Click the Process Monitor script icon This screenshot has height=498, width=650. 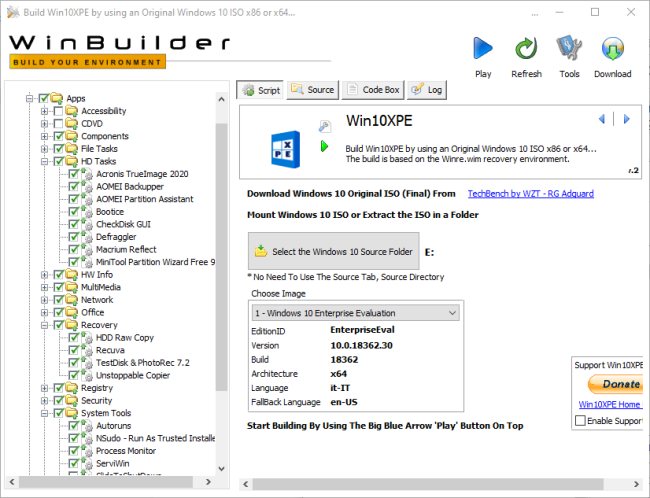tap(87, 451)
